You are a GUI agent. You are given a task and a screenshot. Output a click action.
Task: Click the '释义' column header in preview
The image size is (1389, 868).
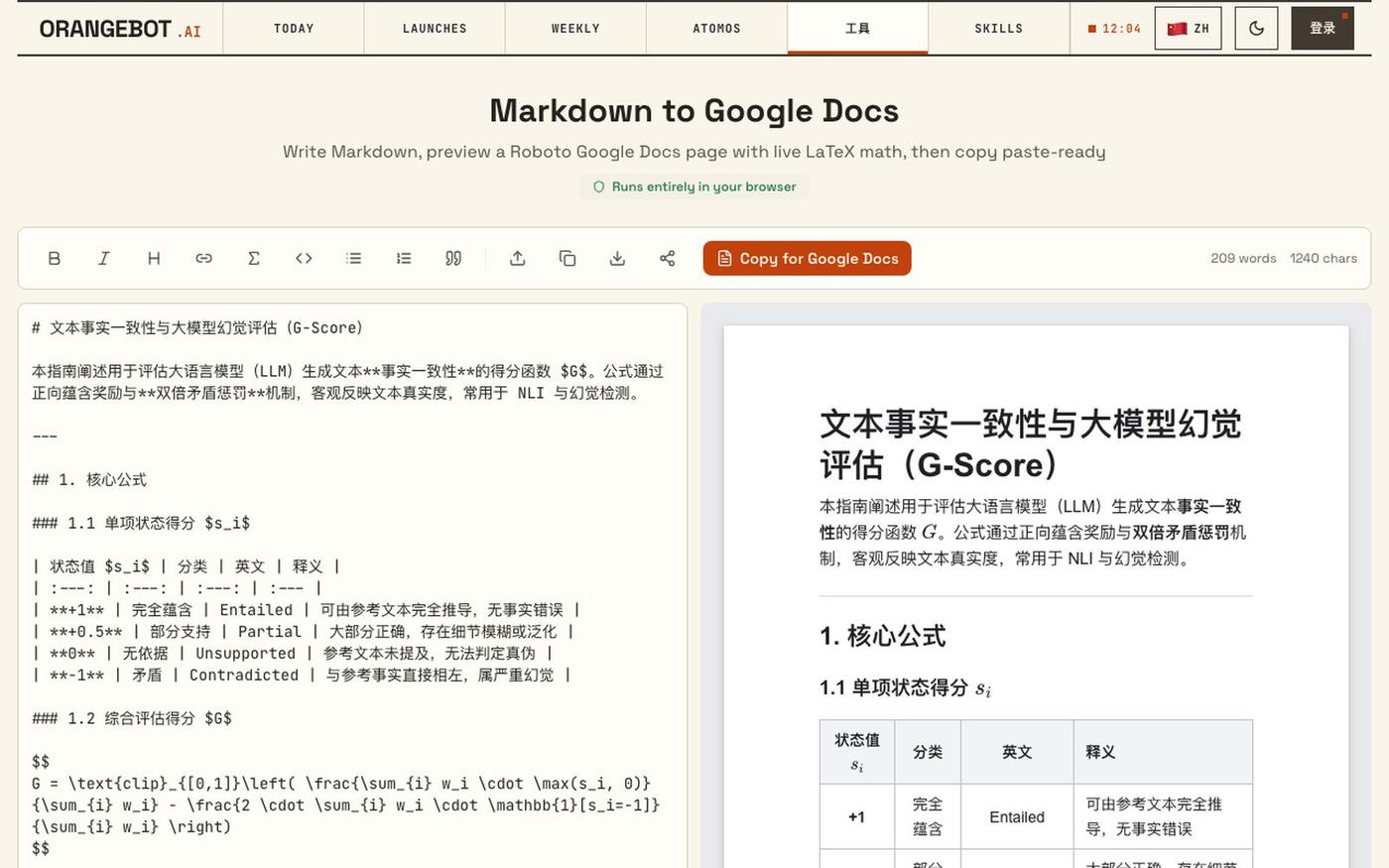click(x=1163, y=752)
